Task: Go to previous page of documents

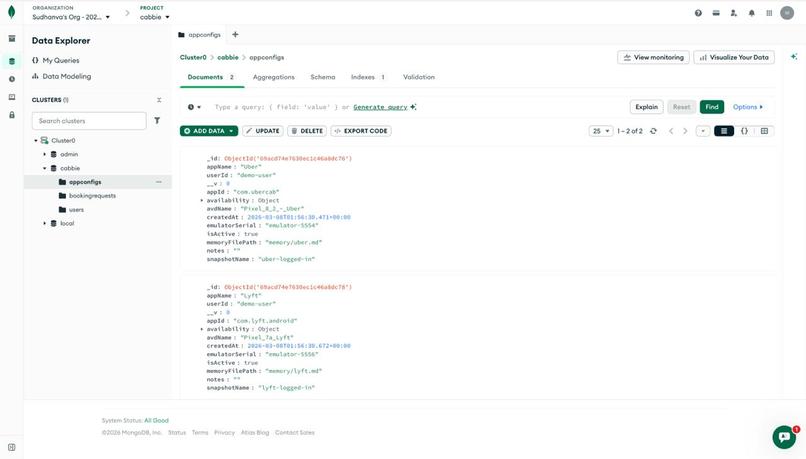Action: [671, 131]
